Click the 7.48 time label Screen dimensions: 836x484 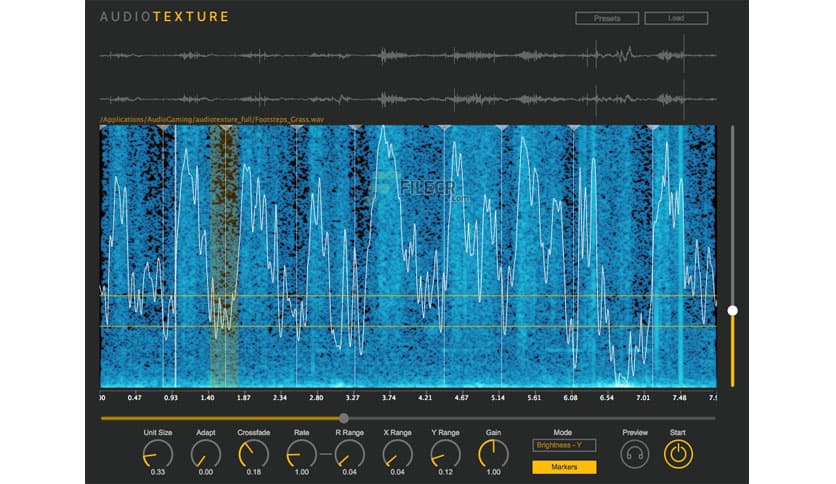pos(679,398)
